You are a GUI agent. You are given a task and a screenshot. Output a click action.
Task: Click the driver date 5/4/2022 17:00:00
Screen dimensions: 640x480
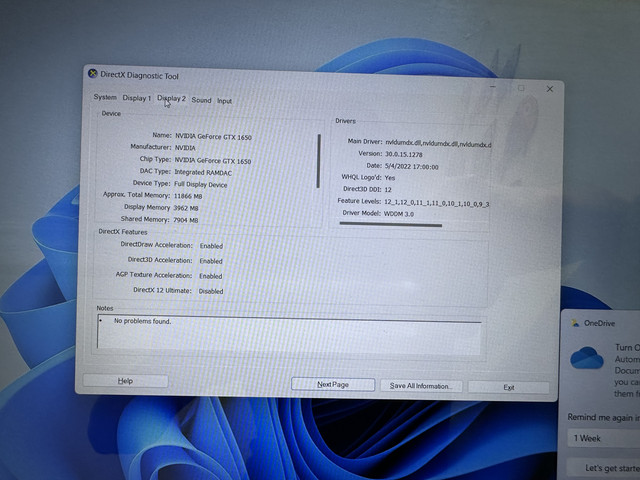(411, 167)
